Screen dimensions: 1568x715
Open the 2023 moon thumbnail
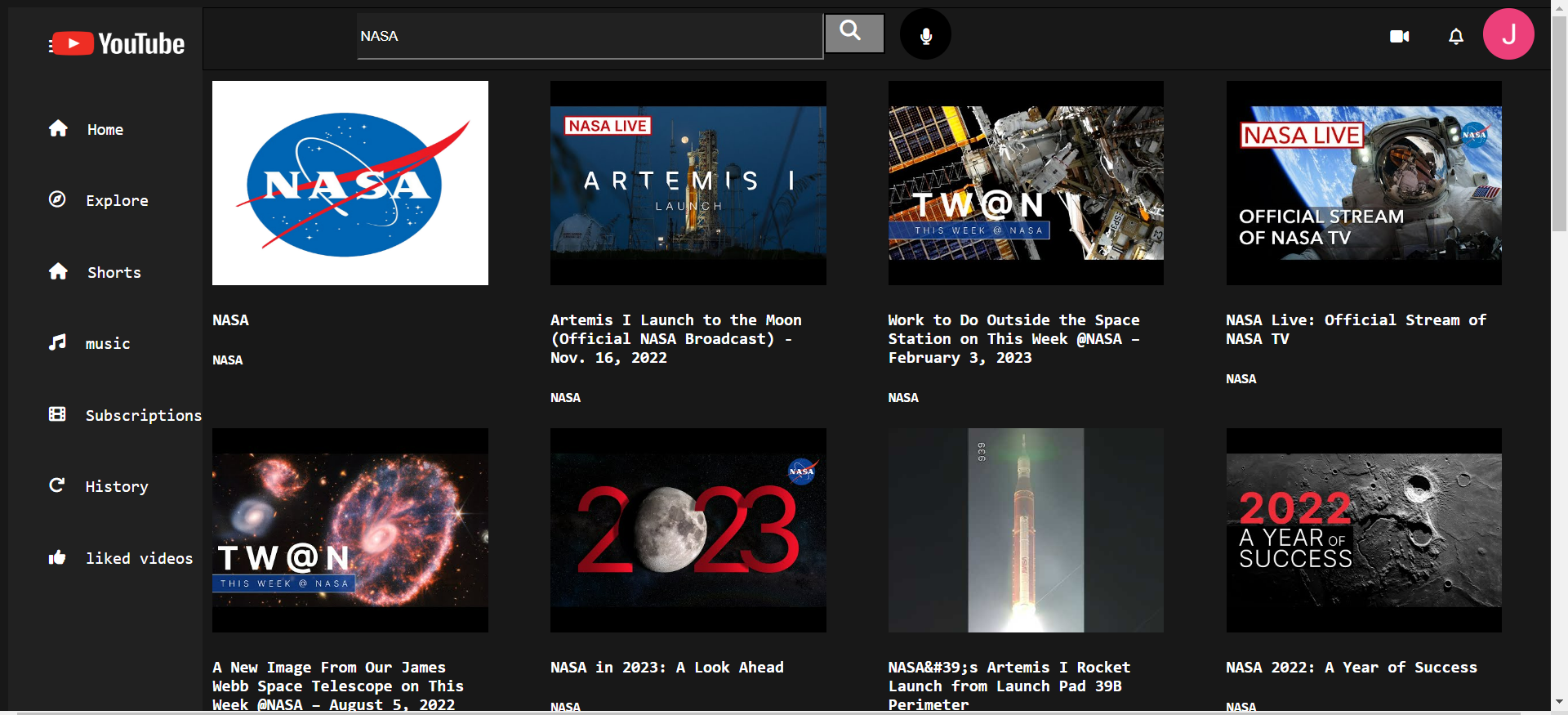click(x=688, y=530)
